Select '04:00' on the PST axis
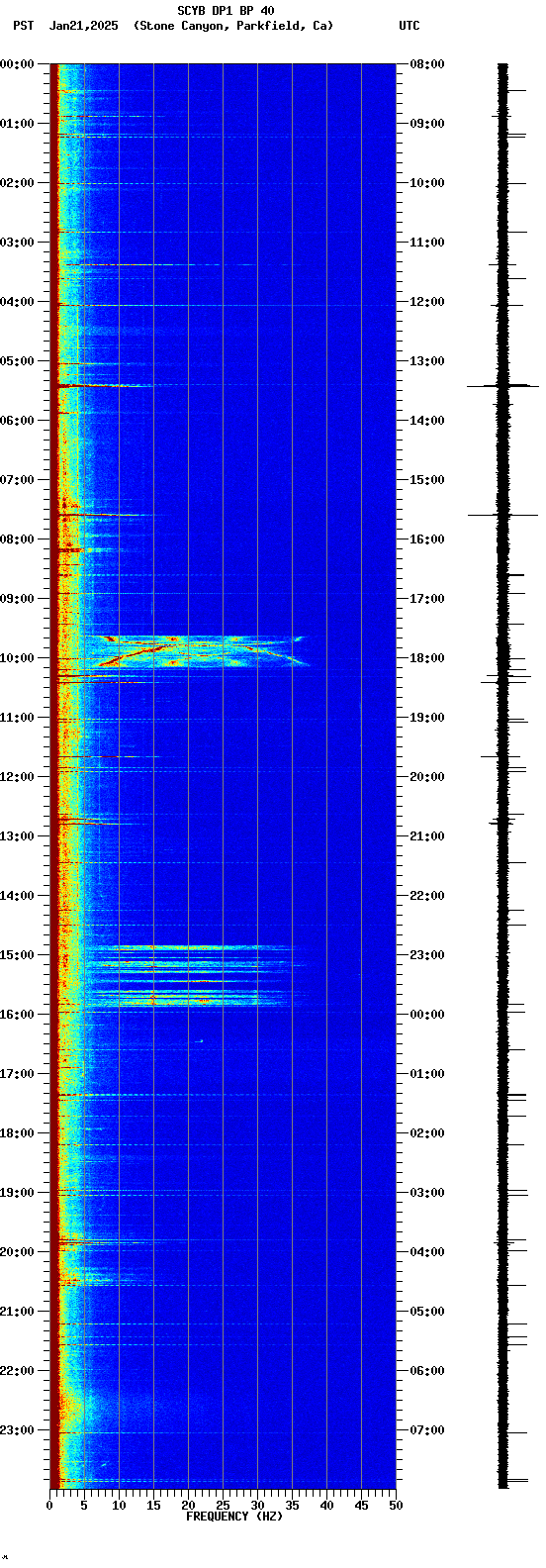Image resolution: width=546 pixels, height=1568 pixels. point(17,302)
